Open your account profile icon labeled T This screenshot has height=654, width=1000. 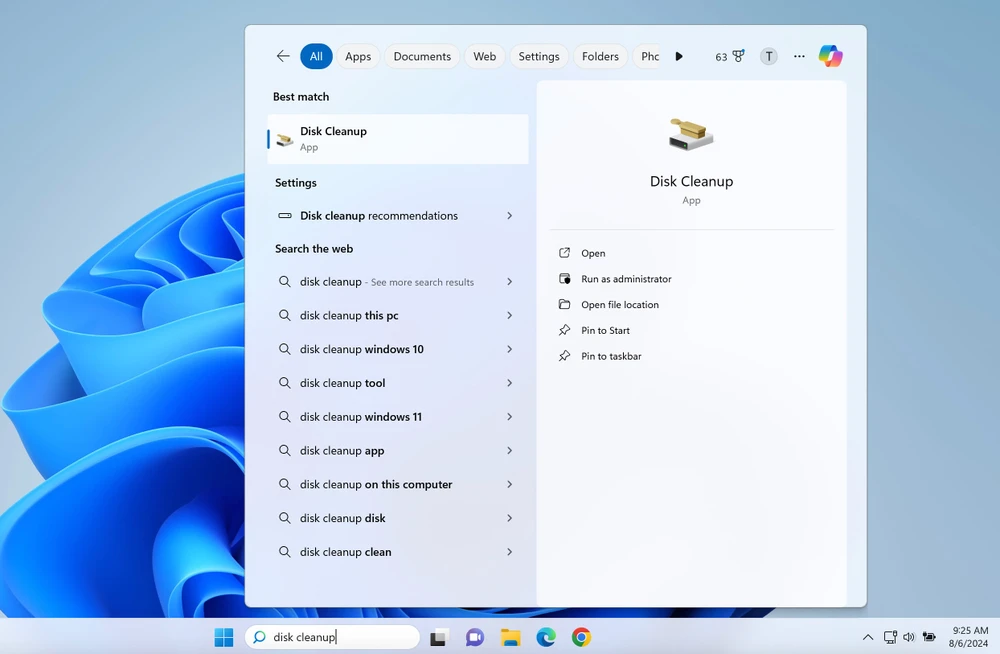768,56
